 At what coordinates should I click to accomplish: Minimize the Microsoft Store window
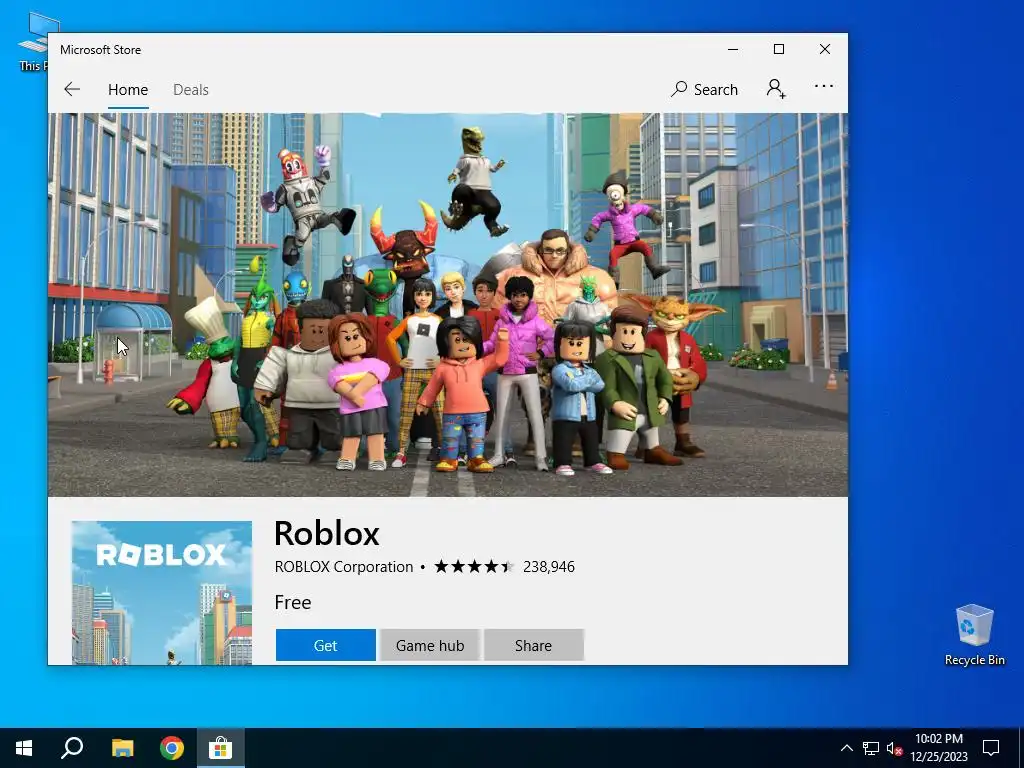click(x=733, y=49)
